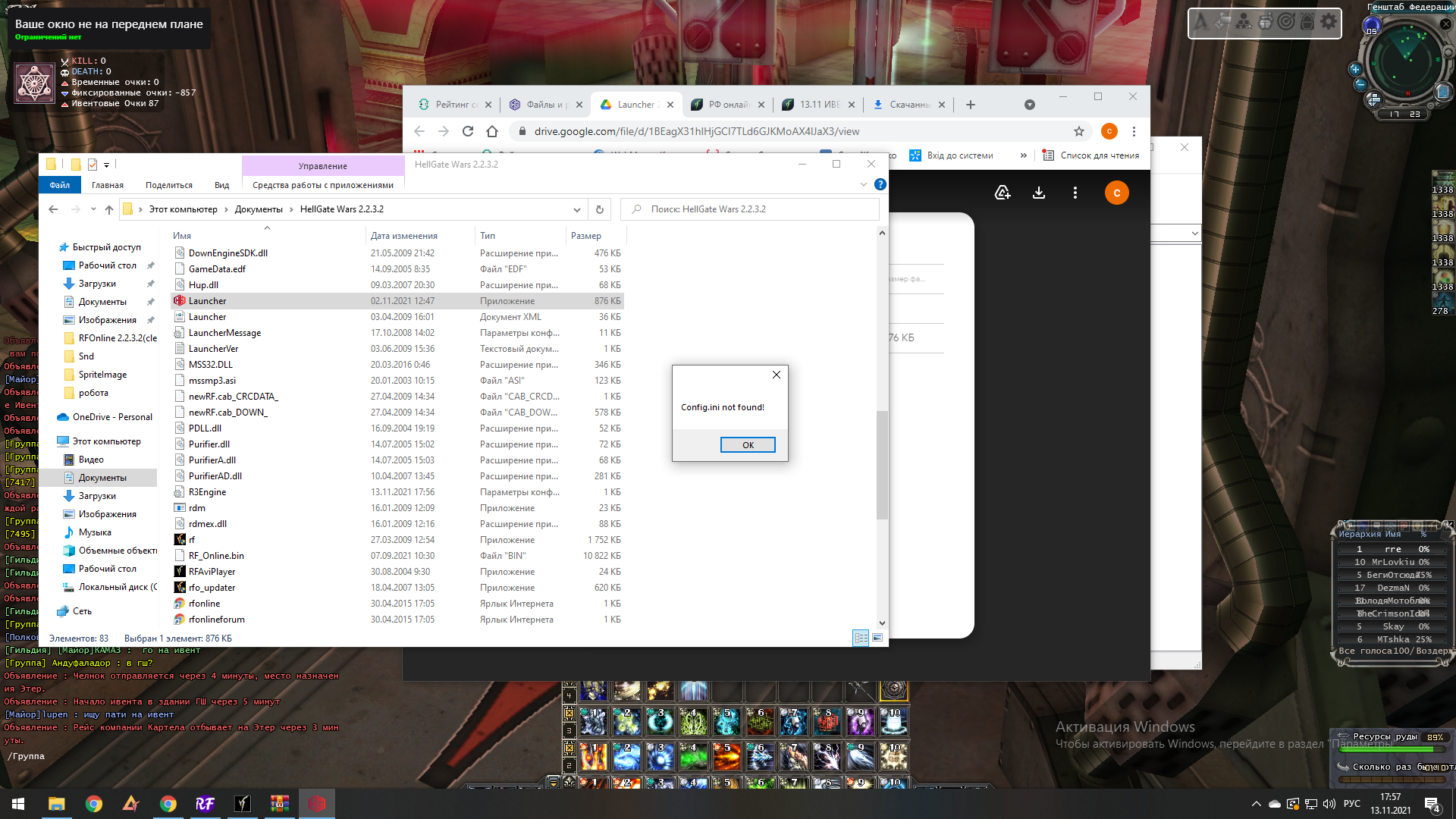The width and height of the screenshot is (1456, 819).
Task: Select the DownEngineSDK.dll file
Action: point(397,253)
